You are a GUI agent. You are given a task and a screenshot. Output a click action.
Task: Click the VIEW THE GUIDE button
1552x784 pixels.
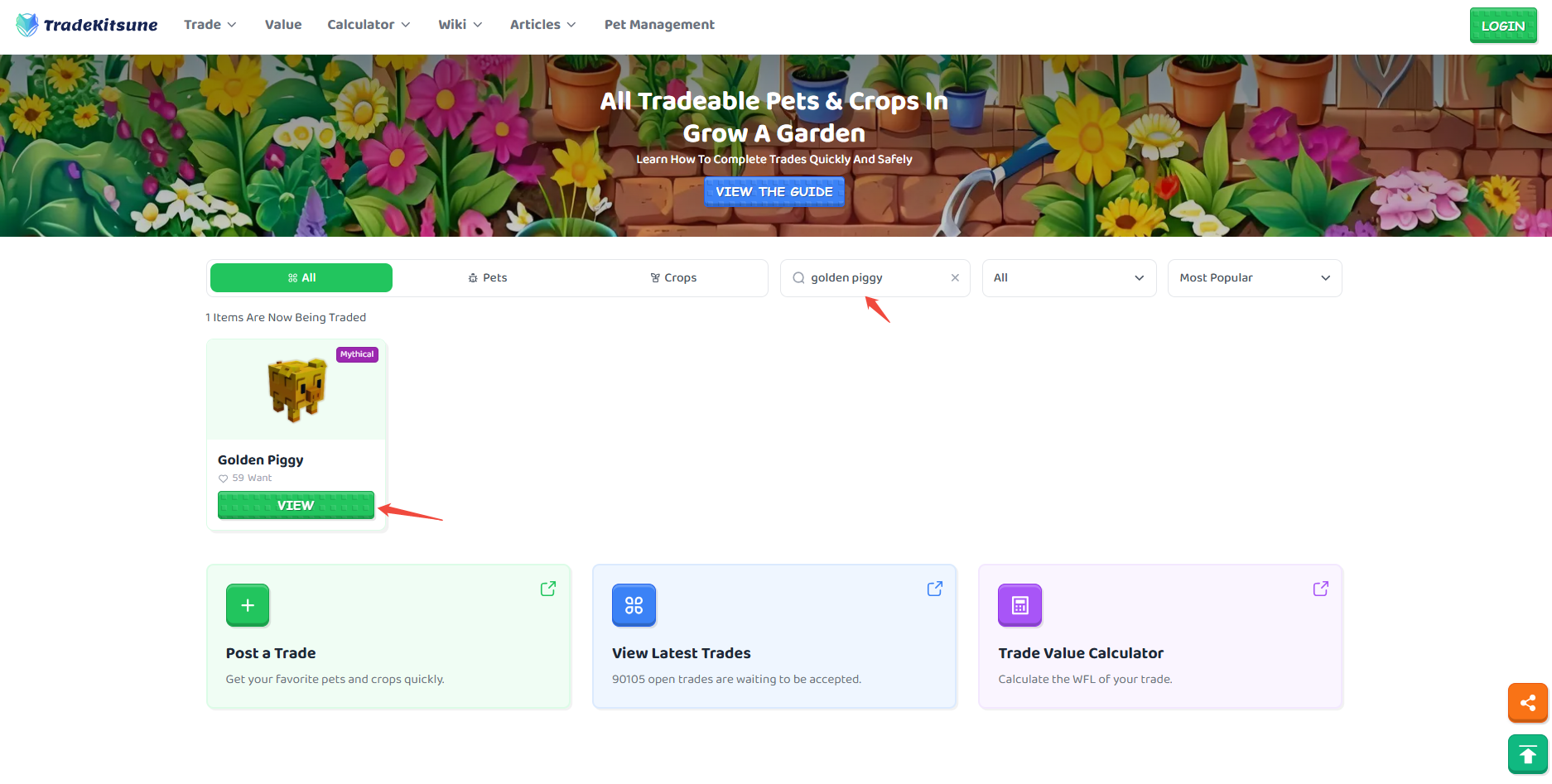pyautogui.click(x=774, y=191)
